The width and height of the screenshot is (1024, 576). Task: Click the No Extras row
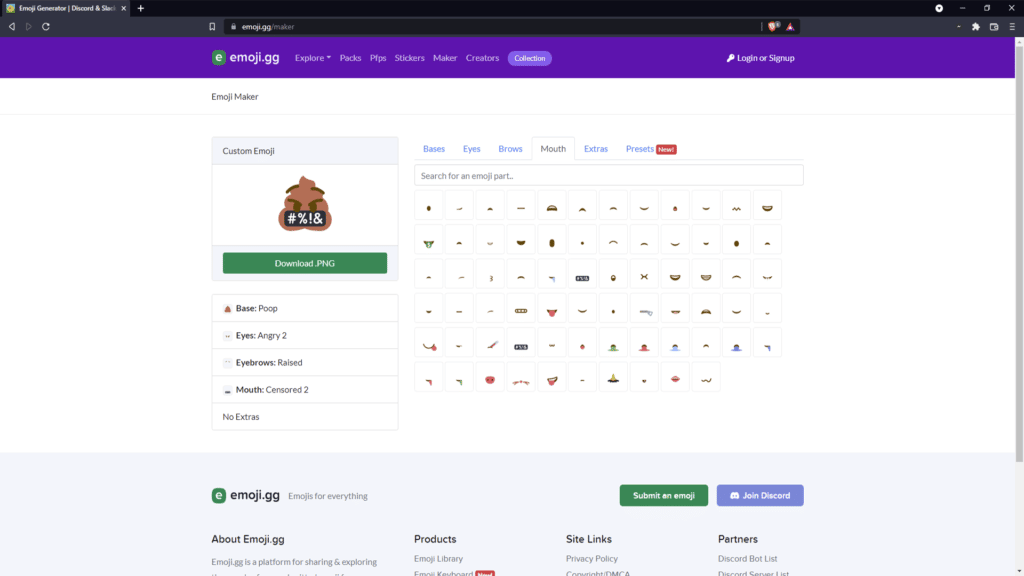(305, 417)
